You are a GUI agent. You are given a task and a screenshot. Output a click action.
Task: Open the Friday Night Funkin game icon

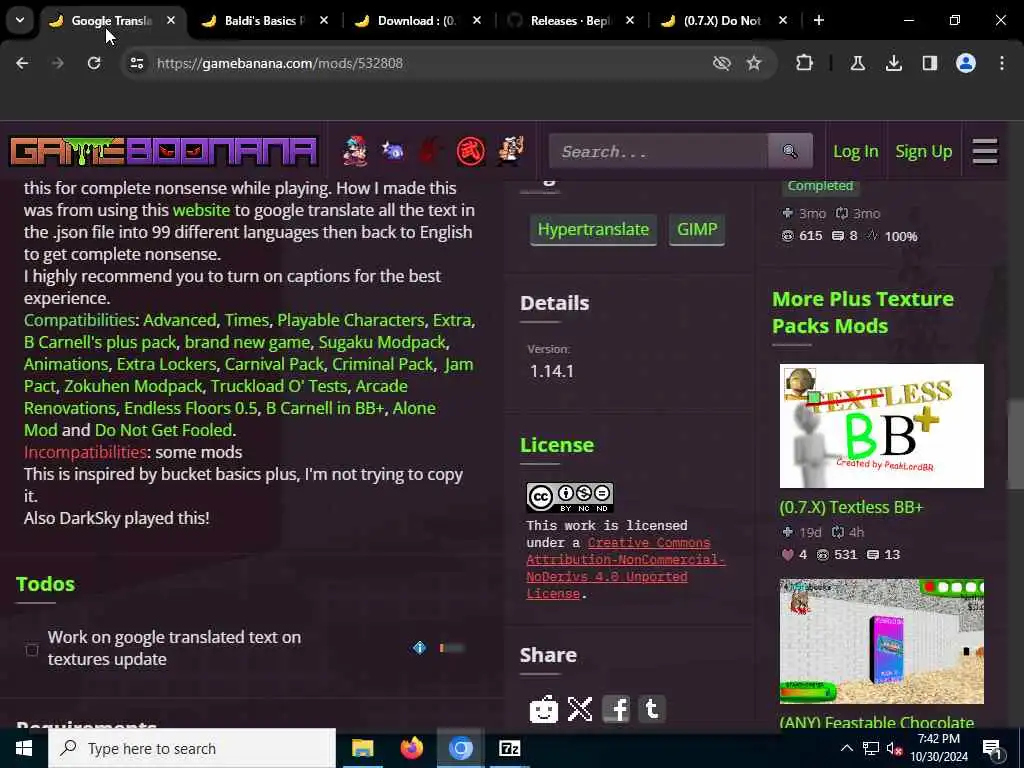pos(355,151)
